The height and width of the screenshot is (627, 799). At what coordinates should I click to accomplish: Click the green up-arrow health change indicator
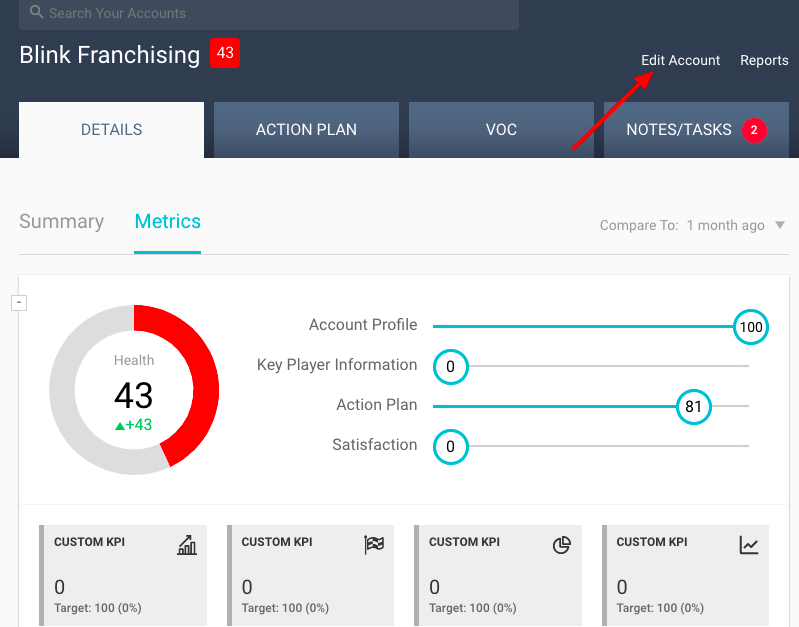120,425
